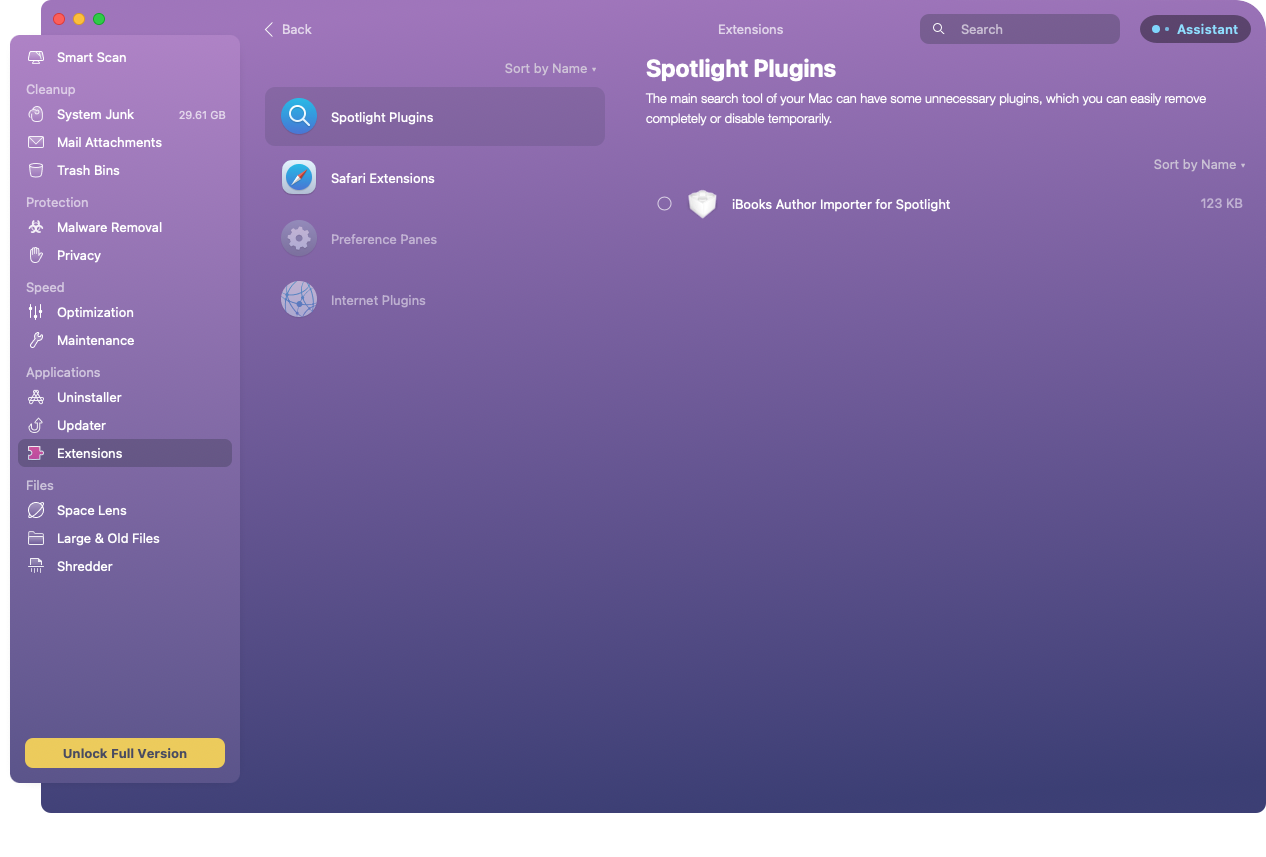Viewport: 1266px width, 857px height.
Task: Click the Space Lens icon
Action: [x=36, y=510]
